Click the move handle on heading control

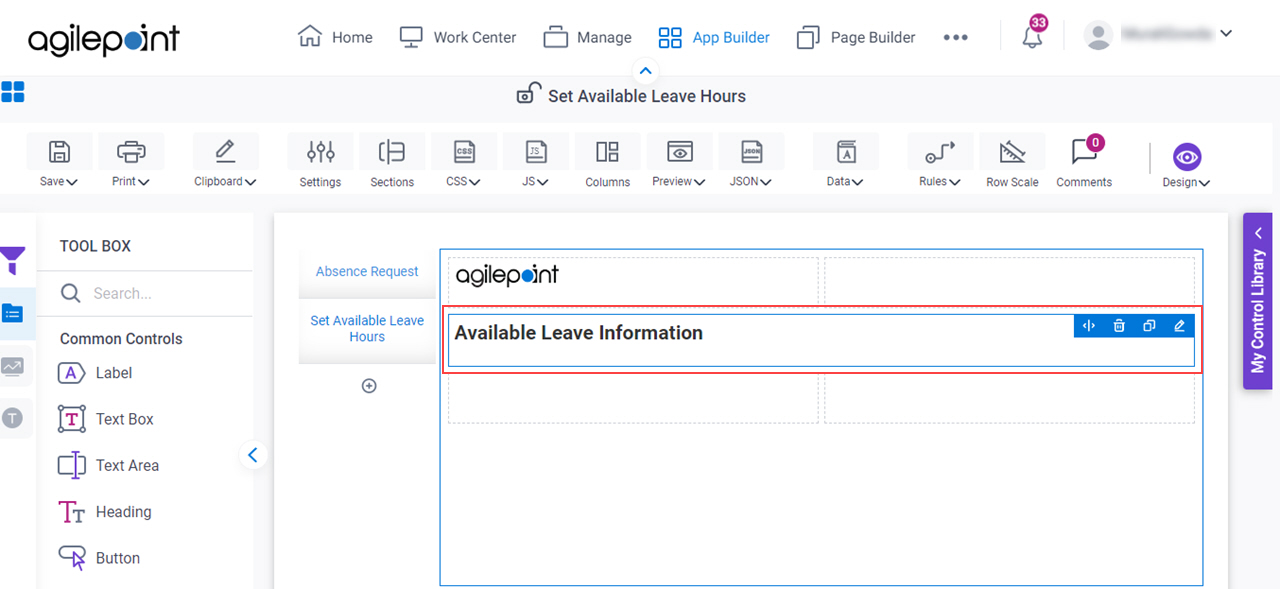(1089, 326)
